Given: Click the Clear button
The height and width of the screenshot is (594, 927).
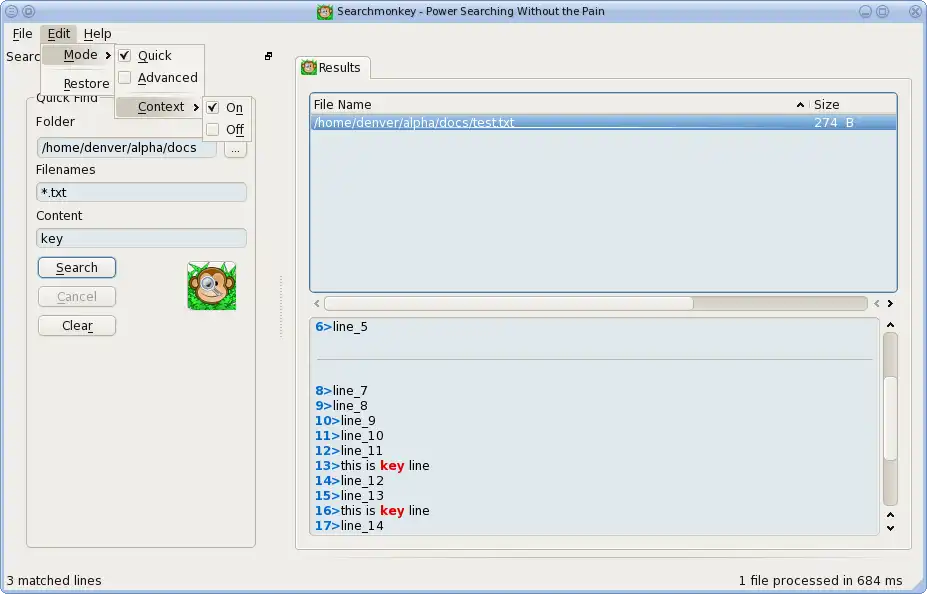Looking at the screenshot, I should click(x=77, y=326).
